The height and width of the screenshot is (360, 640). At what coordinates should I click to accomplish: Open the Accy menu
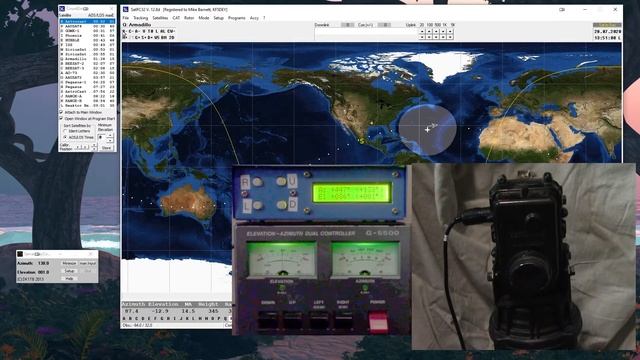click(254, 18)
